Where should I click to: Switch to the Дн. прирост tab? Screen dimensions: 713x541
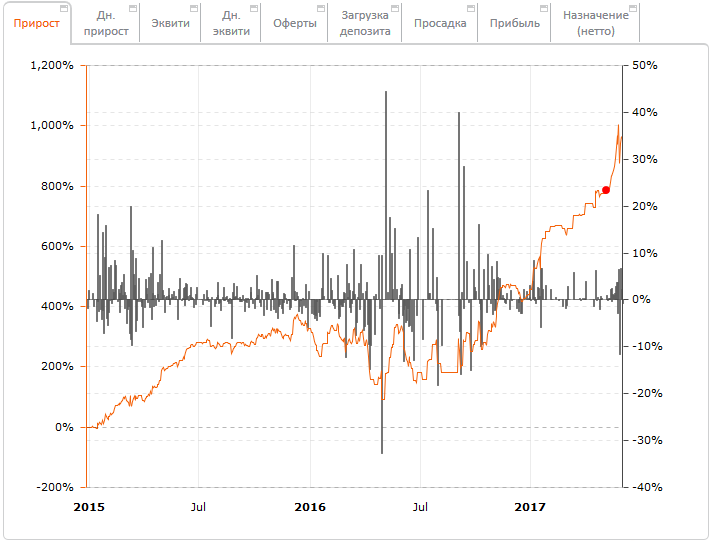(x=105, y=23)
